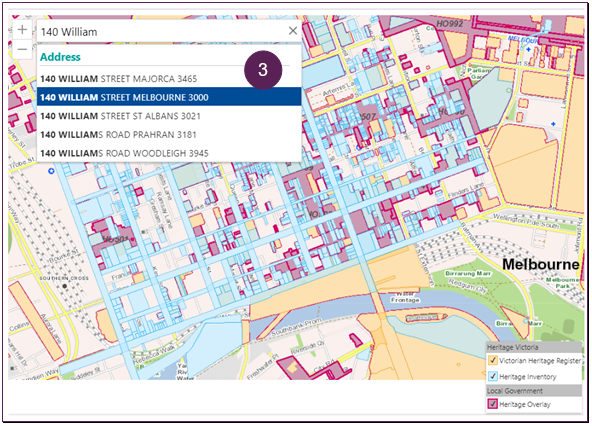Screen dimensions: 592x426
Task: Choose 140 Williams Road Woodleigh 3945
Action: click(169, 153)
